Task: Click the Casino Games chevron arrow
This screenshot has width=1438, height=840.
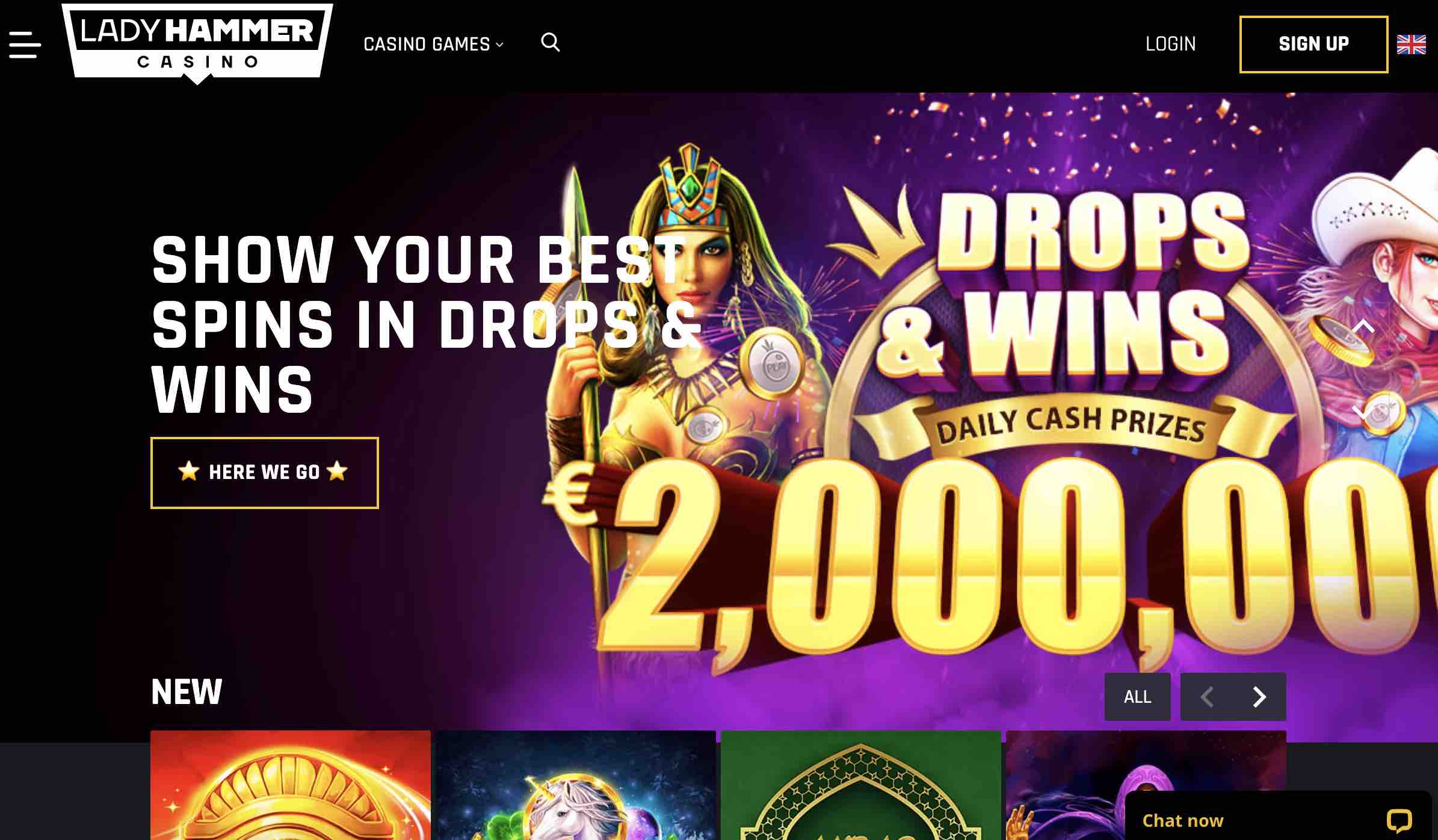Action: [x=499, y=45]
